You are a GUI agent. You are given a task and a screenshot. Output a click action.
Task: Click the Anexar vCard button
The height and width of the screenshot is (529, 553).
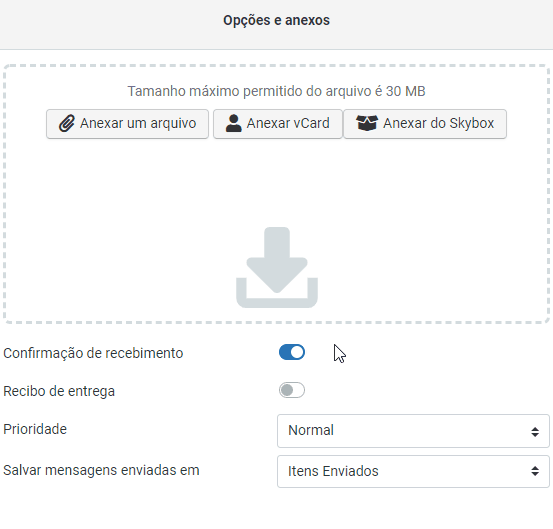click(x=278, y=124)
